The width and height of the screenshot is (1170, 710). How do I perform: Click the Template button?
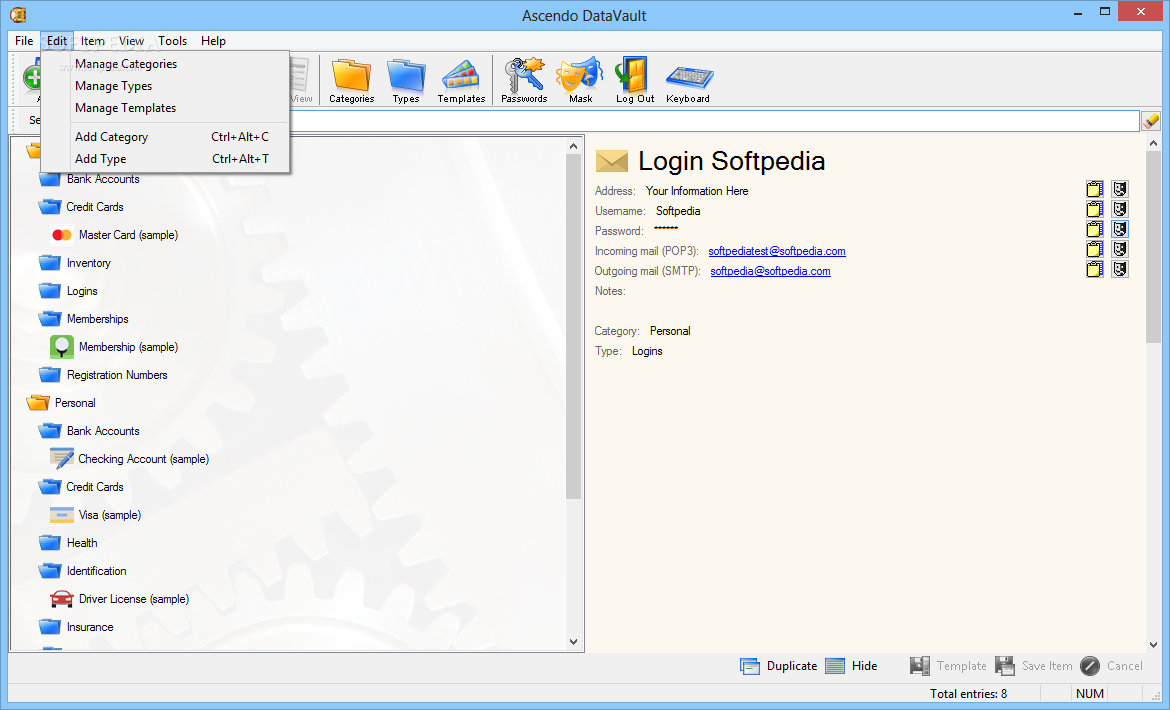coord(948,666)
